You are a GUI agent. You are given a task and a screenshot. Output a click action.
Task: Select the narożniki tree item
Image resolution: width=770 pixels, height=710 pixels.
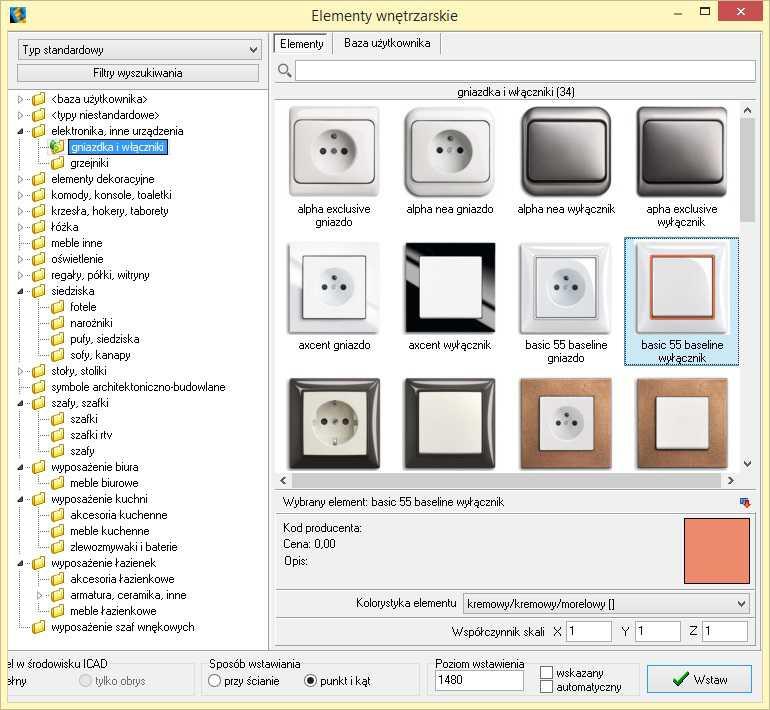click(x=91, y=323)
